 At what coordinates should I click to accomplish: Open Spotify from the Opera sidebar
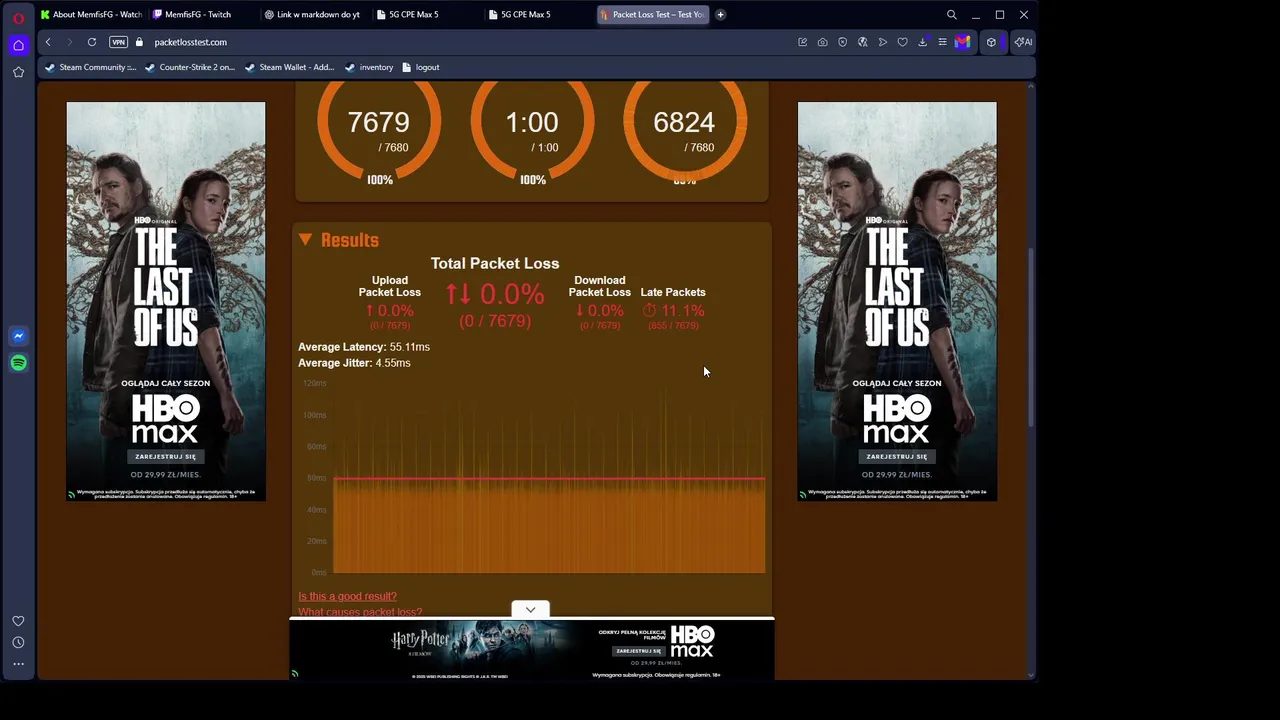coord(18,363)
